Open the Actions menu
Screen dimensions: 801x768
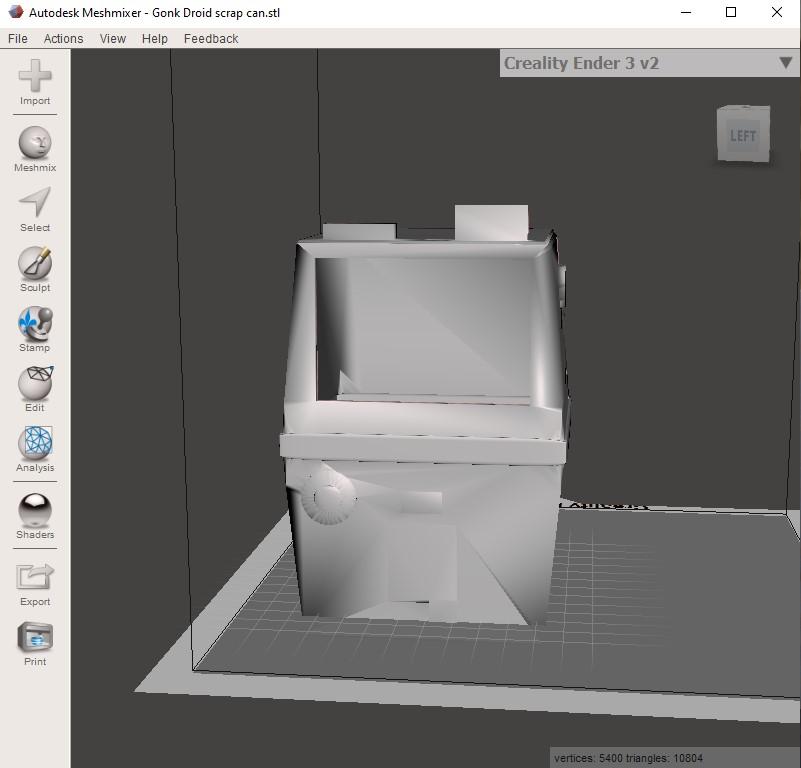tap(63, 39)
